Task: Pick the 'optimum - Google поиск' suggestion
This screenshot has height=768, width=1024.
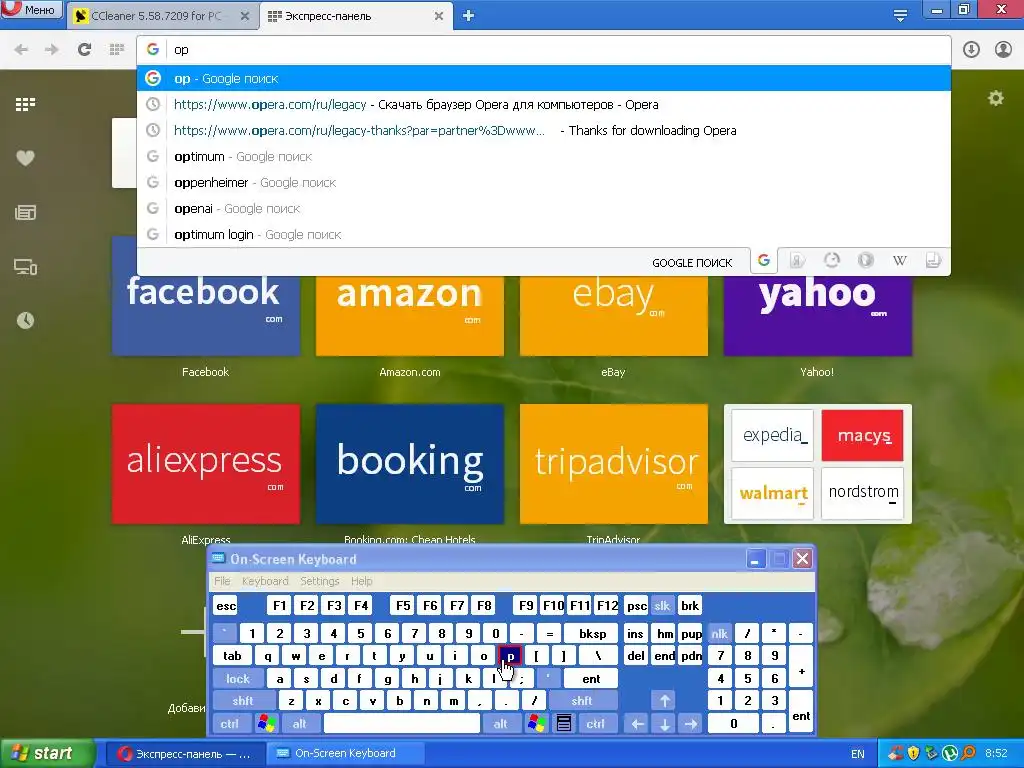Action: tap(543, 157)
